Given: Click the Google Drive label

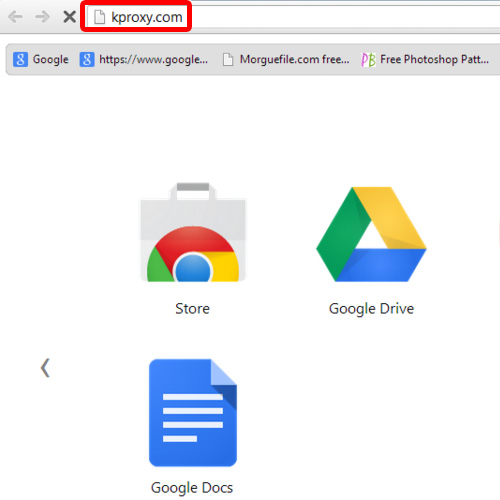Looking at the screenshot, I should click(x=371, y=309).
